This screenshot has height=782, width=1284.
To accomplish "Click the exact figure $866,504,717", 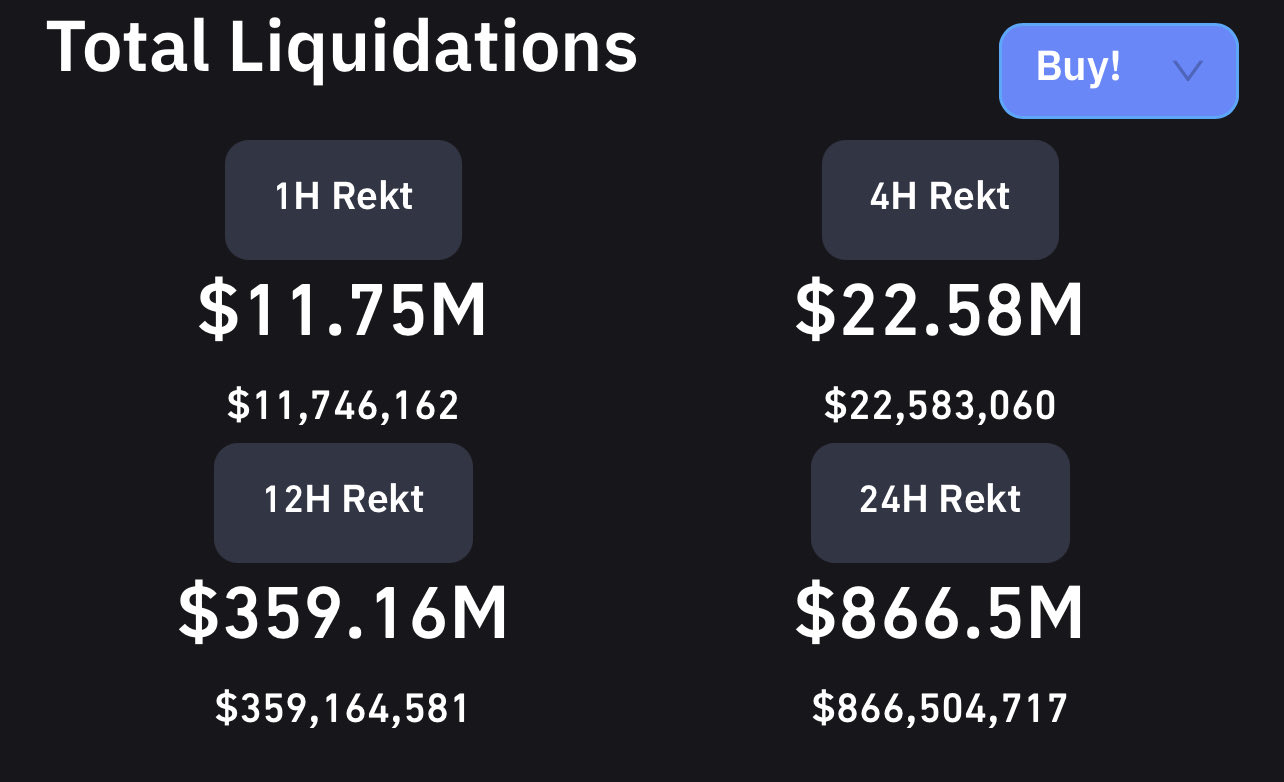I will pos(940,708).
